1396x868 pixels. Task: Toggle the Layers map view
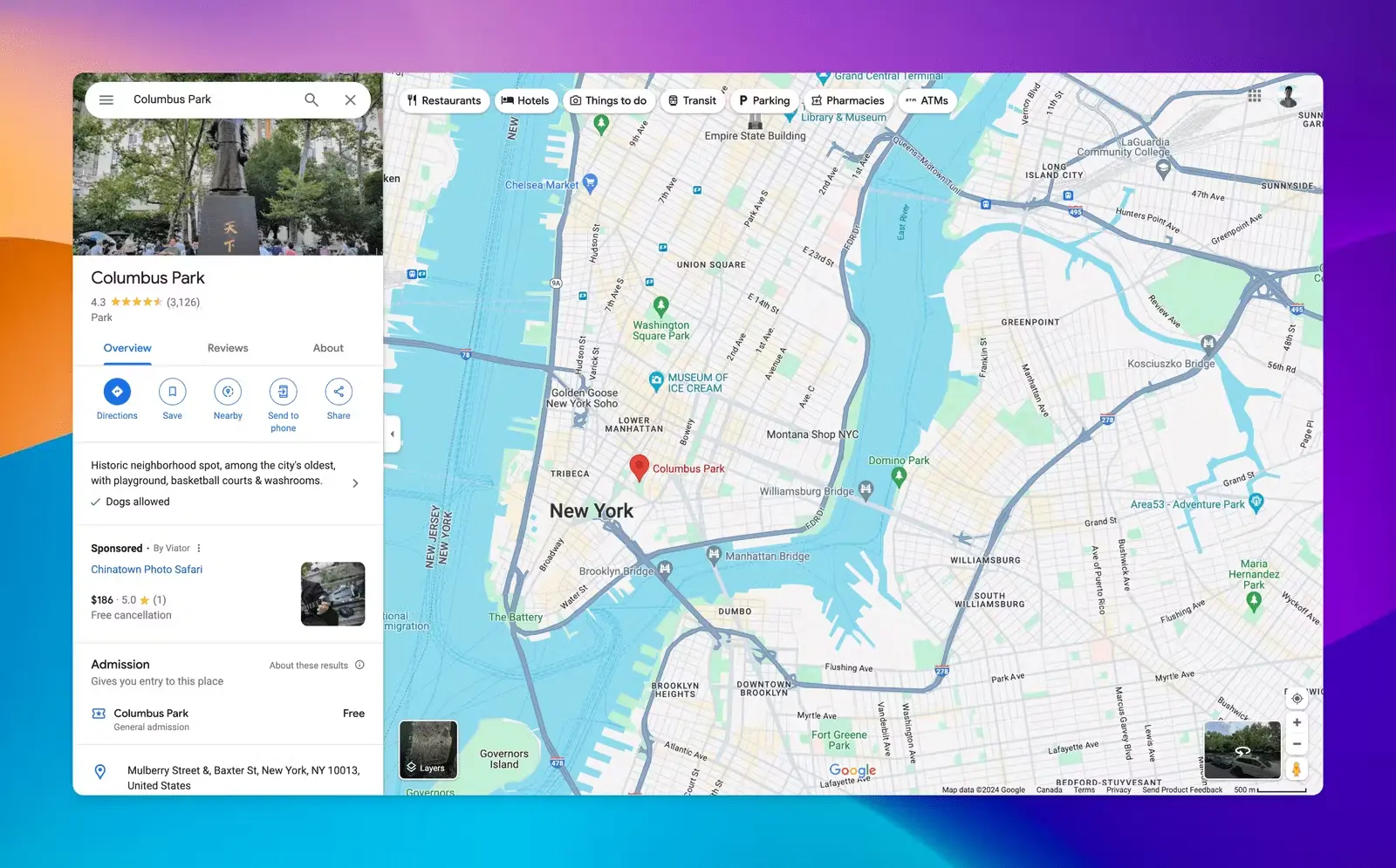coord(428,748)
